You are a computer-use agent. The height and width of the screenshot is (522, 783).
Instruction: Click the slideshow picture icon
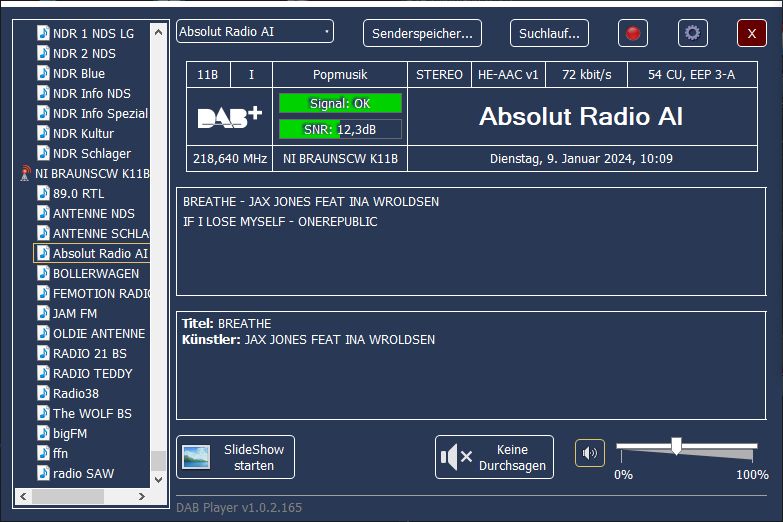click(x=196, y=457)
